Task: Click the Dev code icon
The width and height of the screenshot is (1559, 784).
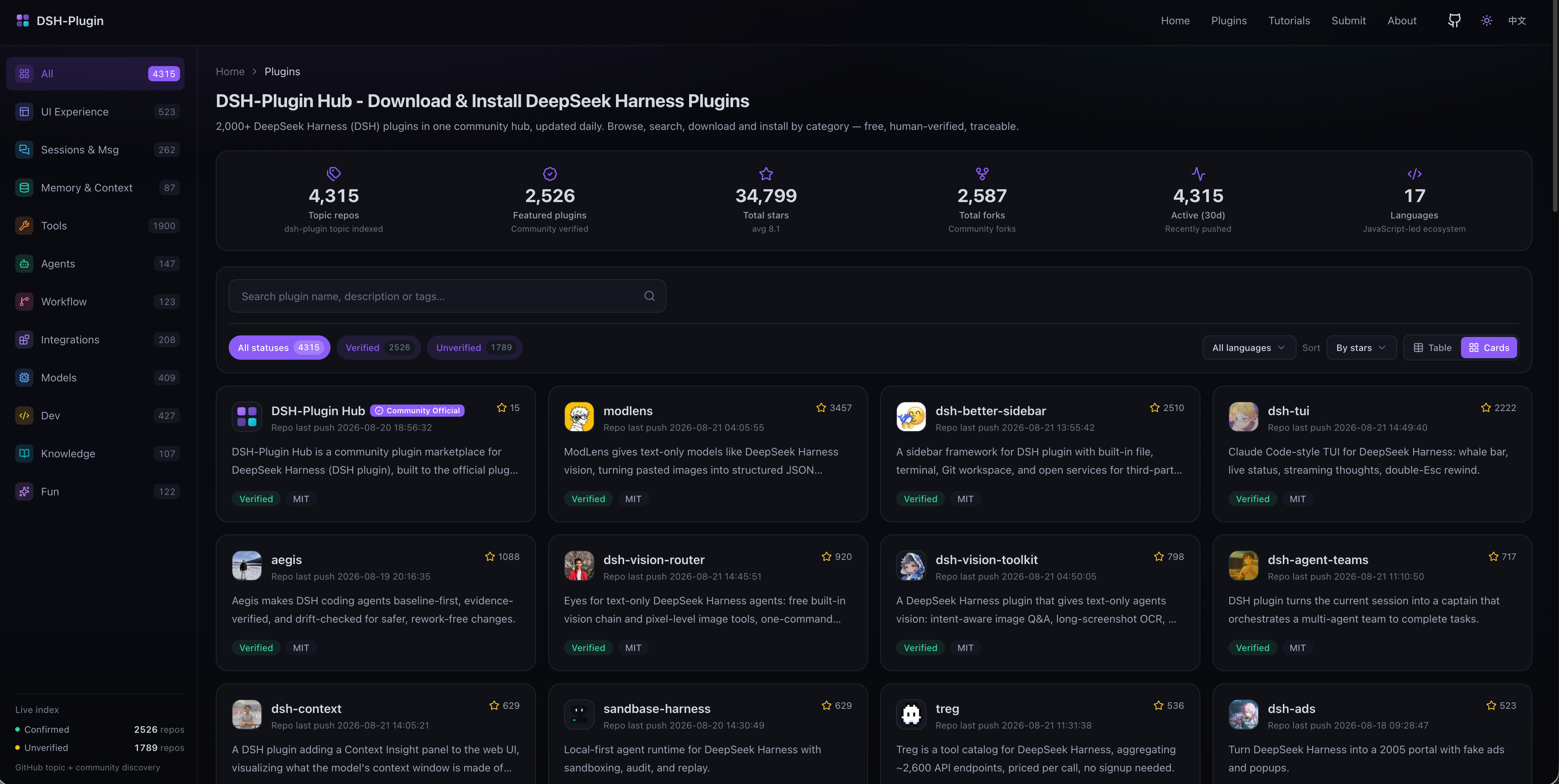Action: pyautogui.click(x=24, y=416)
